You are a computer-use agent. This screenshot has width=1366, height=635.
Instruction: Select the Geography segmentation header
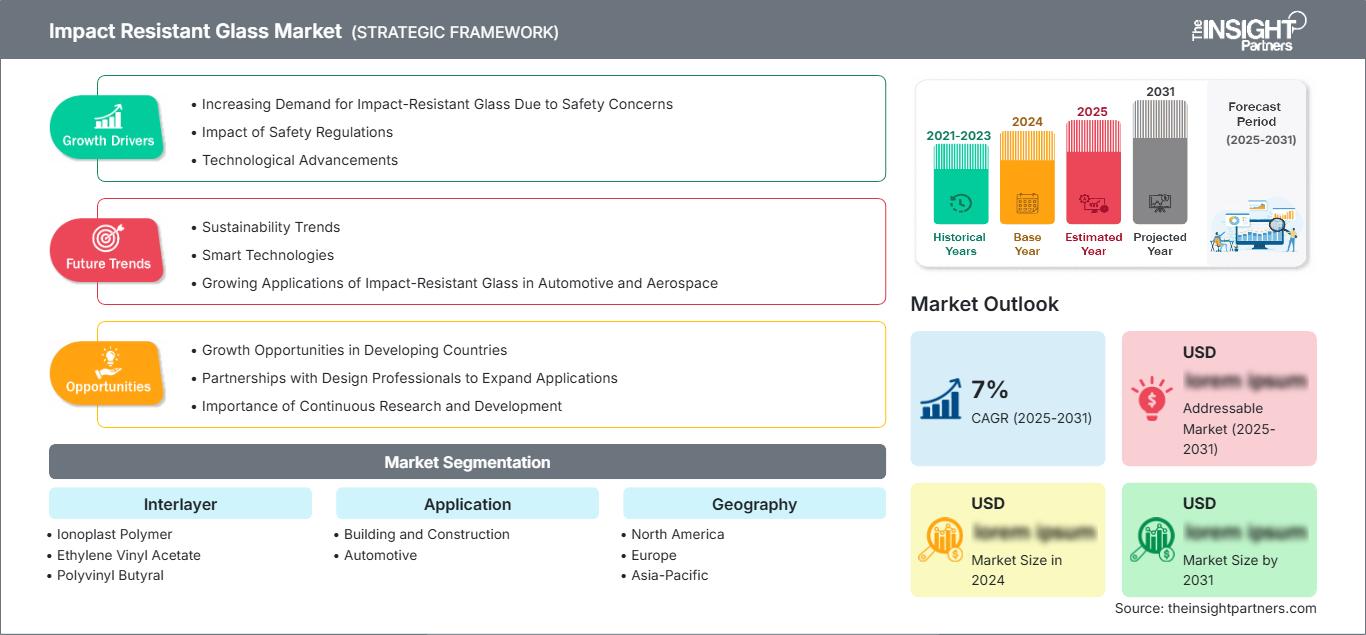754,504
